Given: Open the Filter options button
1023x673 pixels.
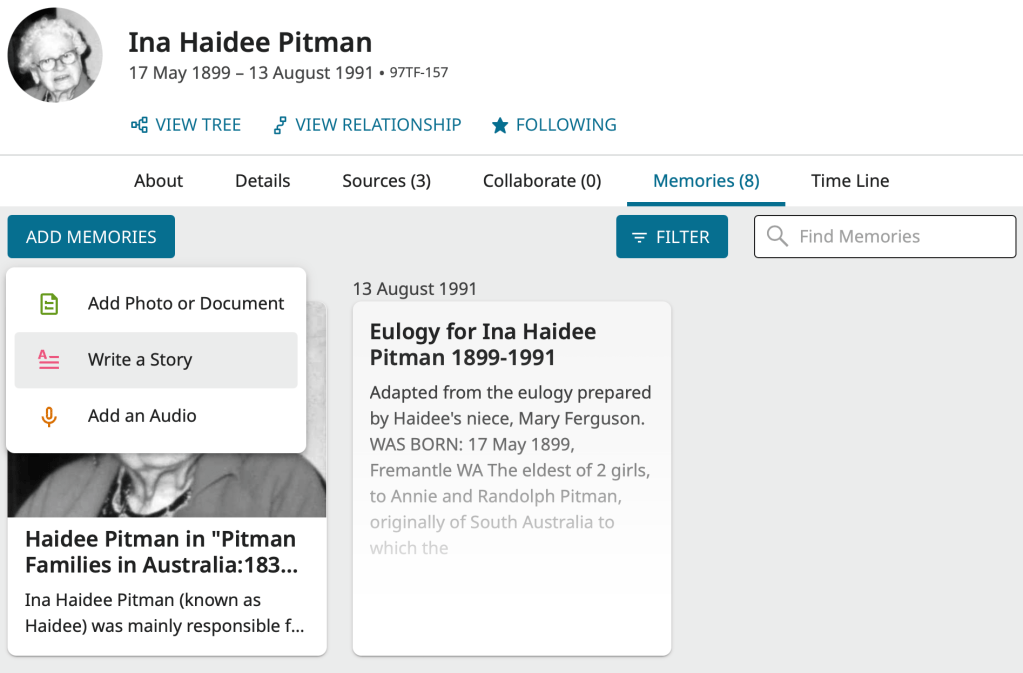Looking at the screenshot, I should pyautogui.click(x=671, y=237).
